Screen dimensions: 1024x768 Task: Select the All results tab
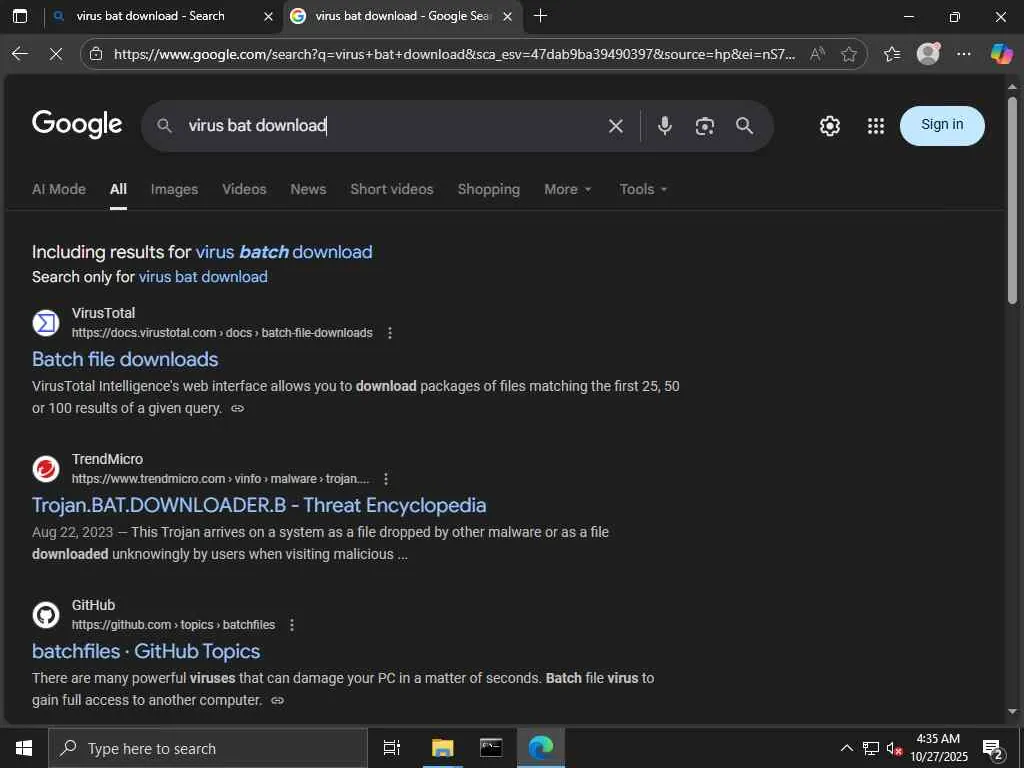pos(118,189)
